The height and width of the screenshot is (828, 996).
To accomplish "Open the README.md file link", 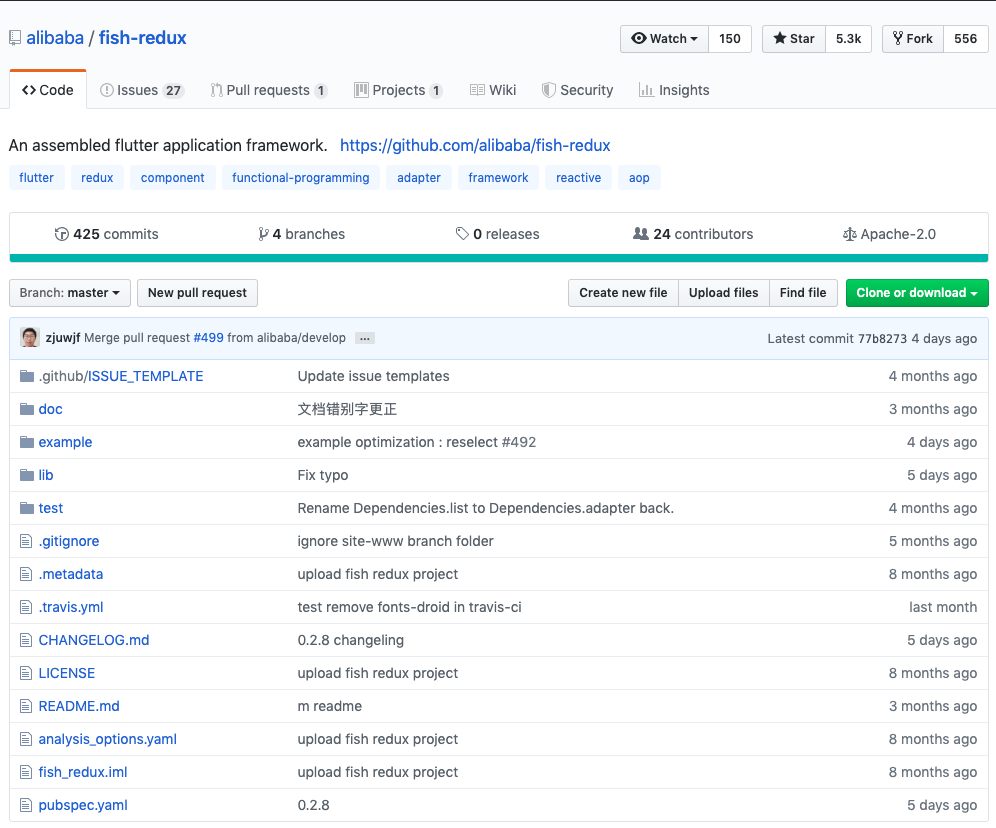I will pyautogui.click(x=79, y=706).
